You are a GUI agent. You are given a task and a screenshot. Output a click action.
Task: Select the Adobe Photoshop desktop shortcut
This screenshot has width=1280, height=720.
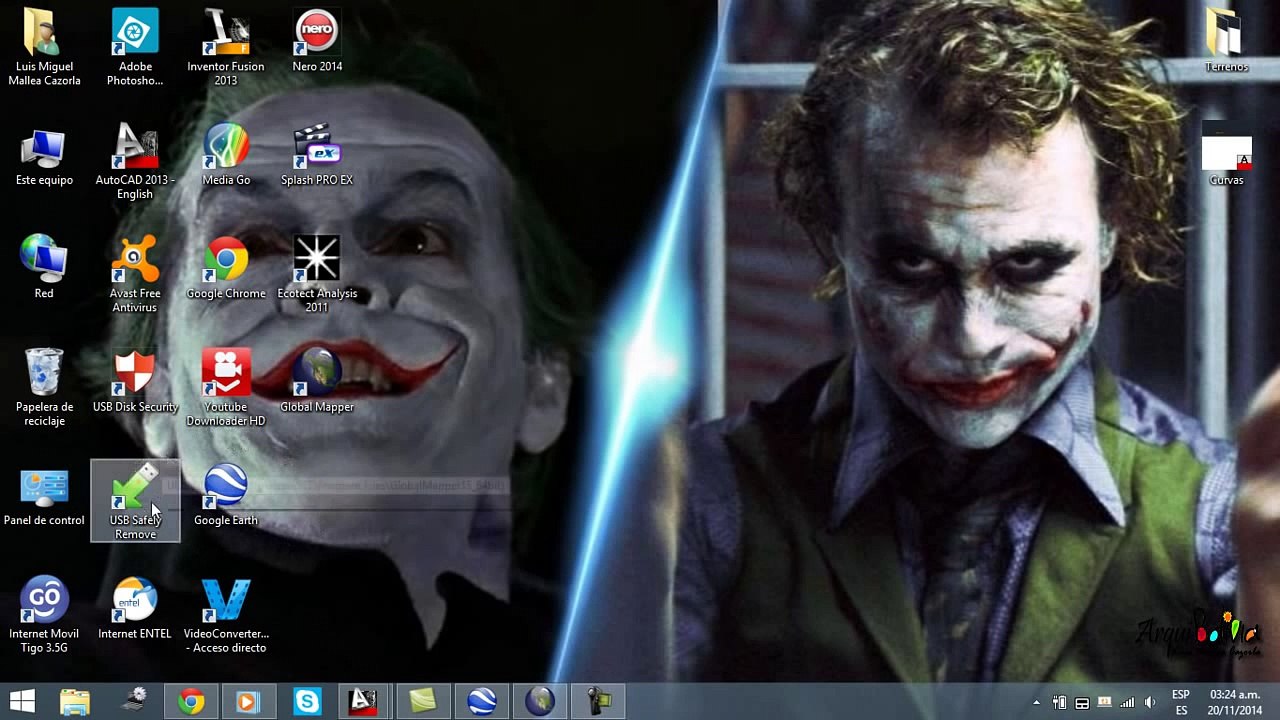(135, 47)
